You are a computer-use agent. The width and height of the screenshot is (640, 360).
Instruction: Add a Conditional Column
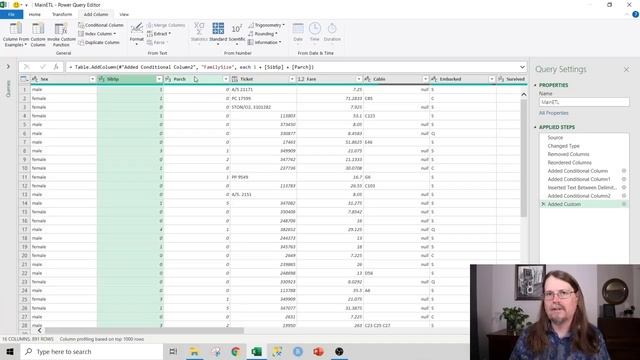point(100,25)
